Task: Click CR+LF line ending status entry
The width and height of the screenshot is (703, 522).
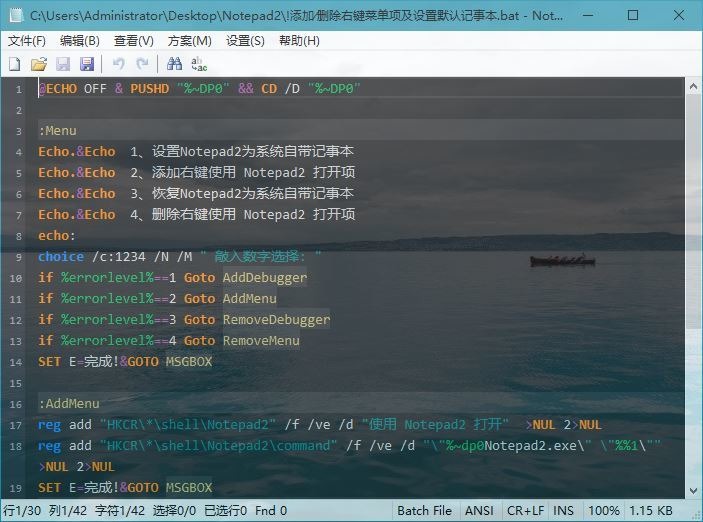Action: 525,511
